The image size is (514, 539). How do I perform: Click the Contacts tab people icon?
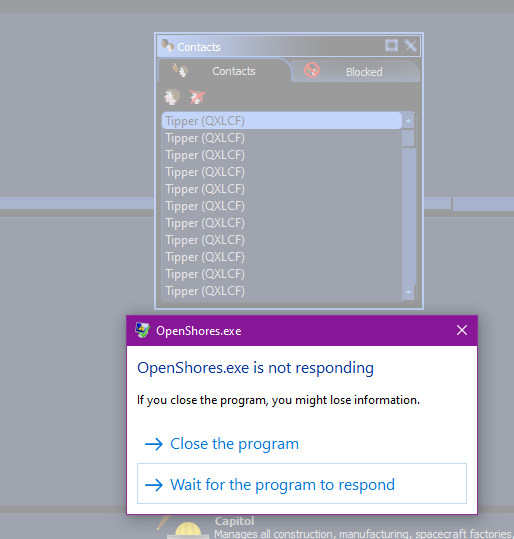(x=180, y=70)
